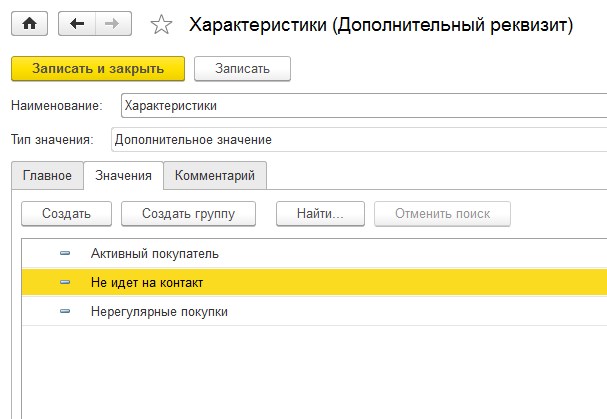The height and width of the screenshot is (419, 607).
Task: Go to the home page icon
Action: tap(29, 24)
